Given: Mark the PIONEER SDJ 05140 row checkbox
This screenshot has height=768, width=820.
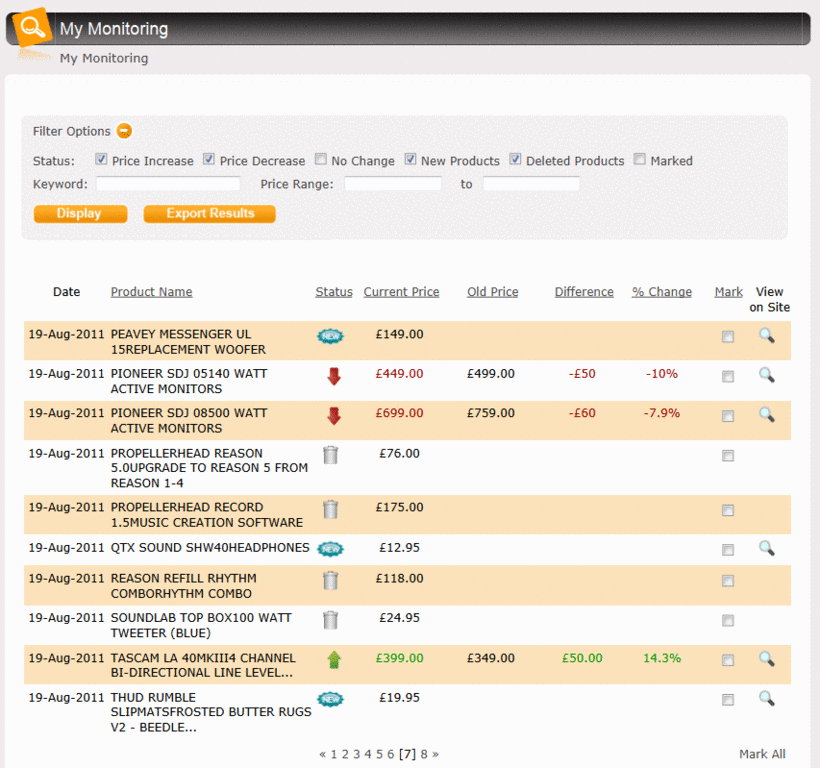Looking at the screenshot, I should click(x=728, y=376).
